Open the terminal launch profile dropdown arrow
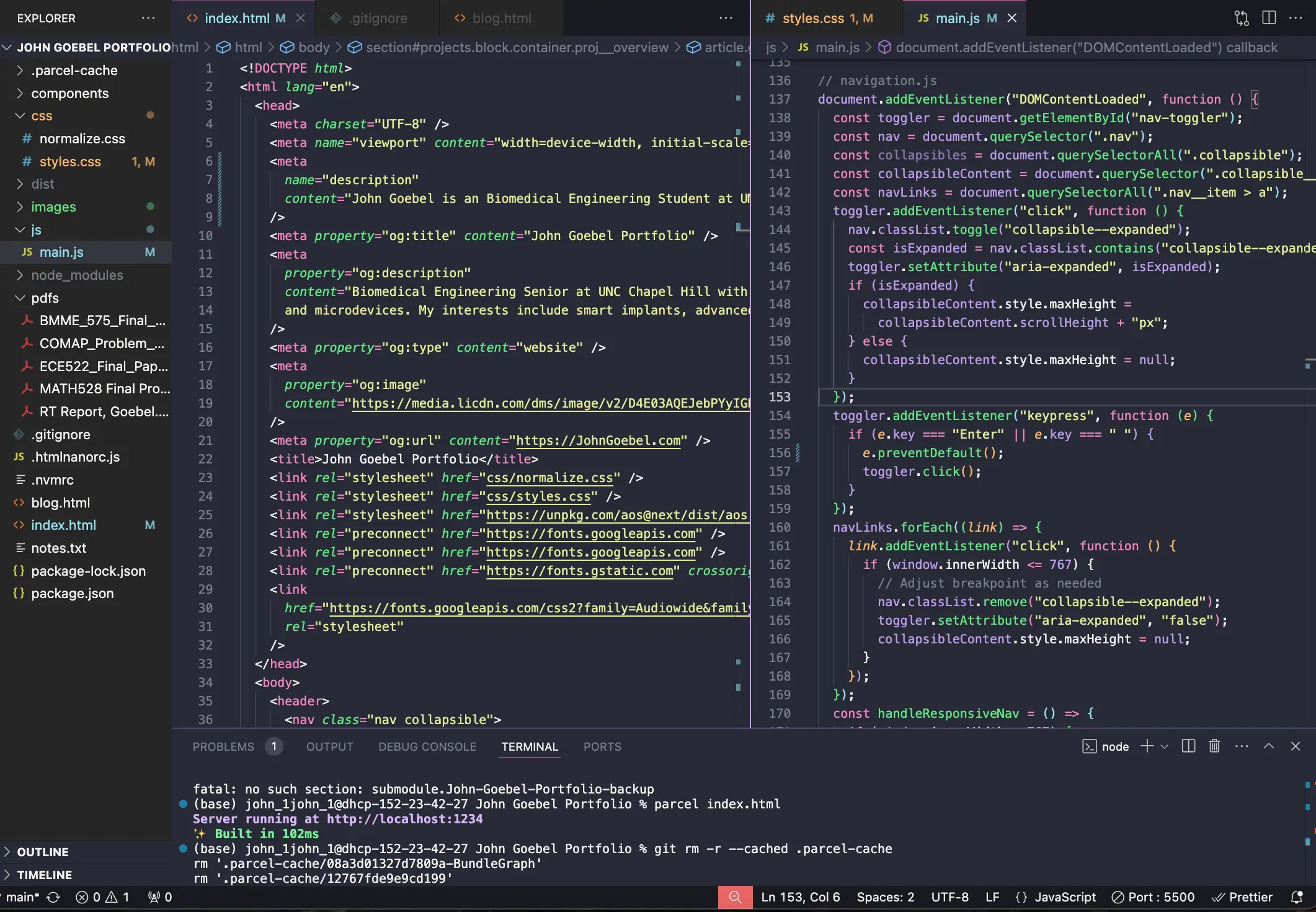 pyautogui.click(x=1164, y=746)
